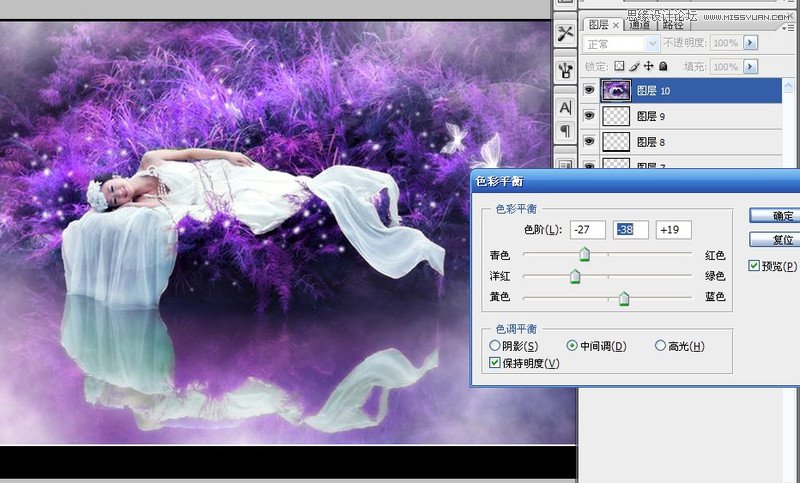The height and width of the screenshot is (483, 800).
Task: Click the 填充 100% value field
Action: (x=726, y=66)
